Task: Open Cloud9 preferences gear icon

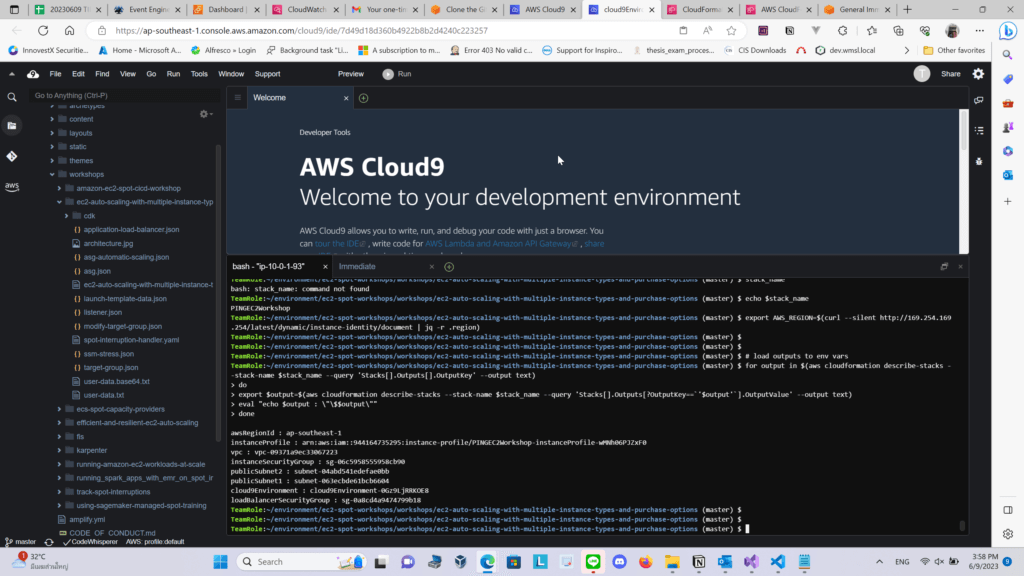Action: coord(978,74)
